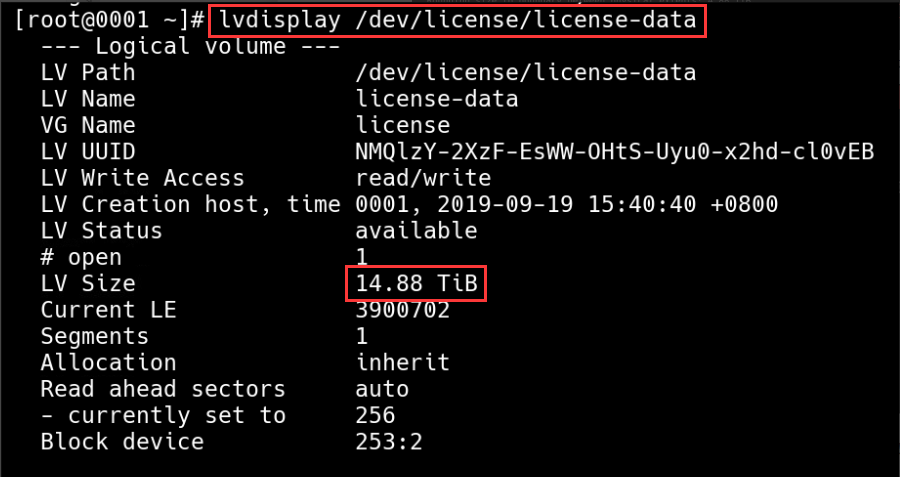Select the LV UUID string NMQlzY-2XzF-EsWW-OHtS-Uyu0-x2hd-cl0vEB
The width and height of the screenshot is (900, 477).
point(615,152)
